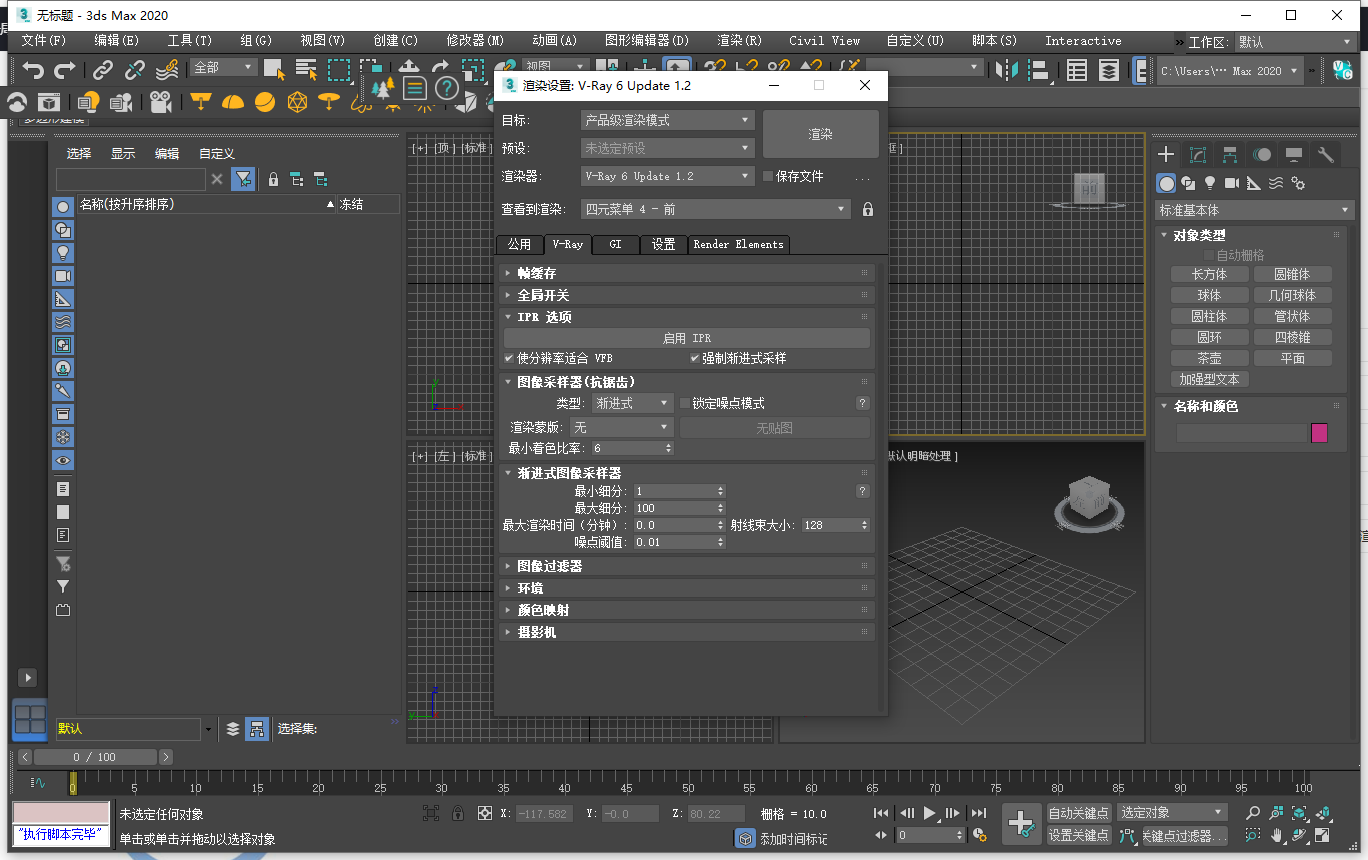1368x860 pixels.
Task: Click the Redo arrow in main toolbar
Action: [x=65, y=70]
